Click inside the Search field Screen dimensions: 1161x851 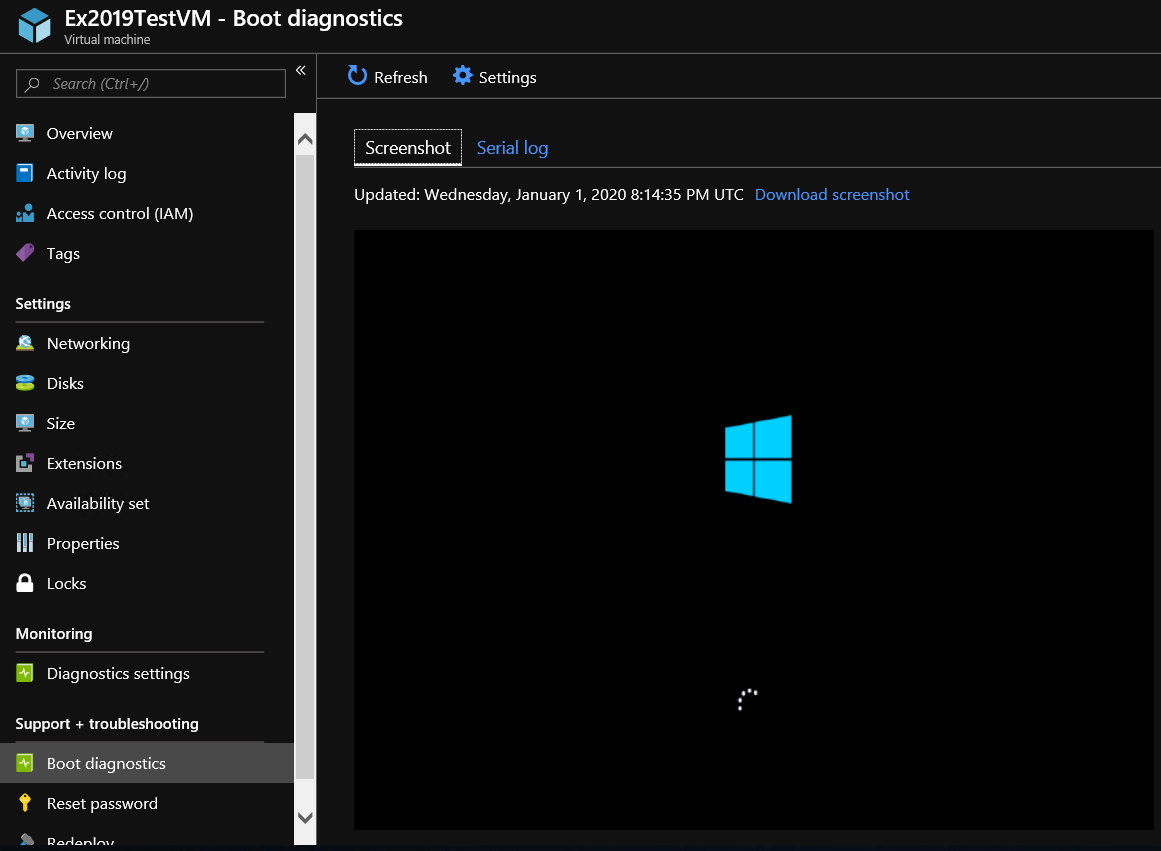[150, 83]
